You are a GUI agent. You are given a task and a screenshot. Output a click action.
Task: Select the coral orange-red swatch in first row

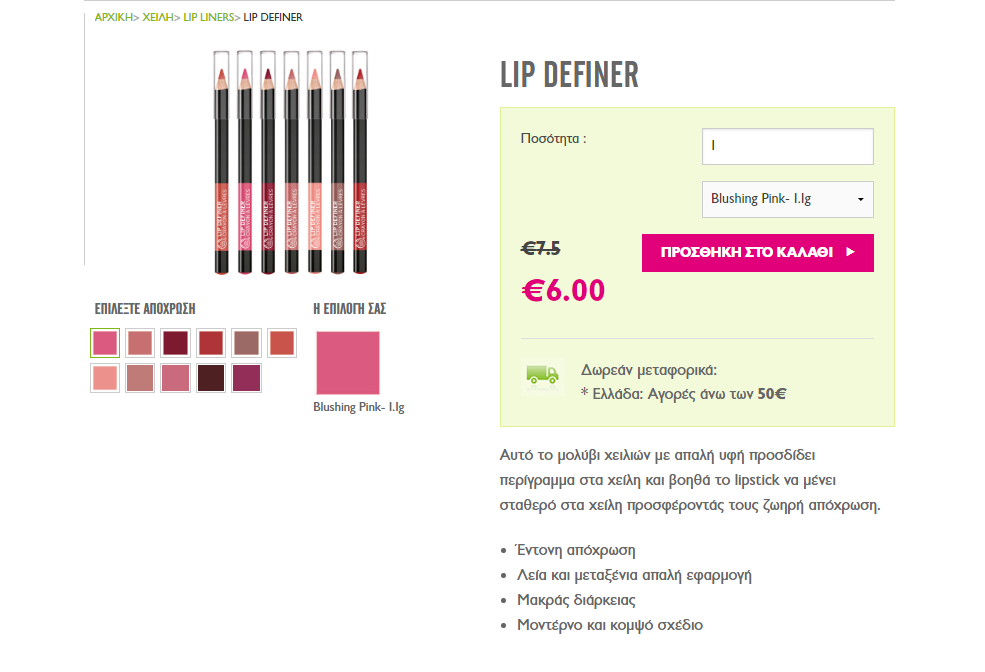point(282,343)
